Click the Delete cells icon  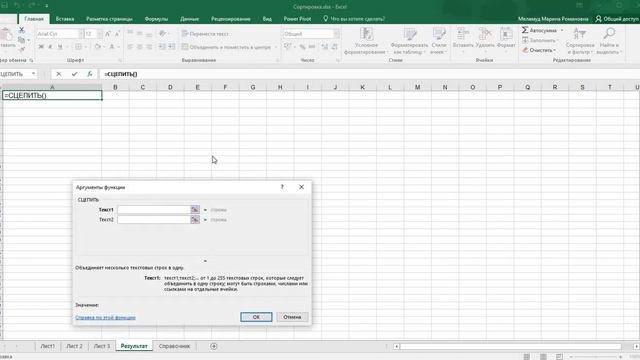(484, 34)
